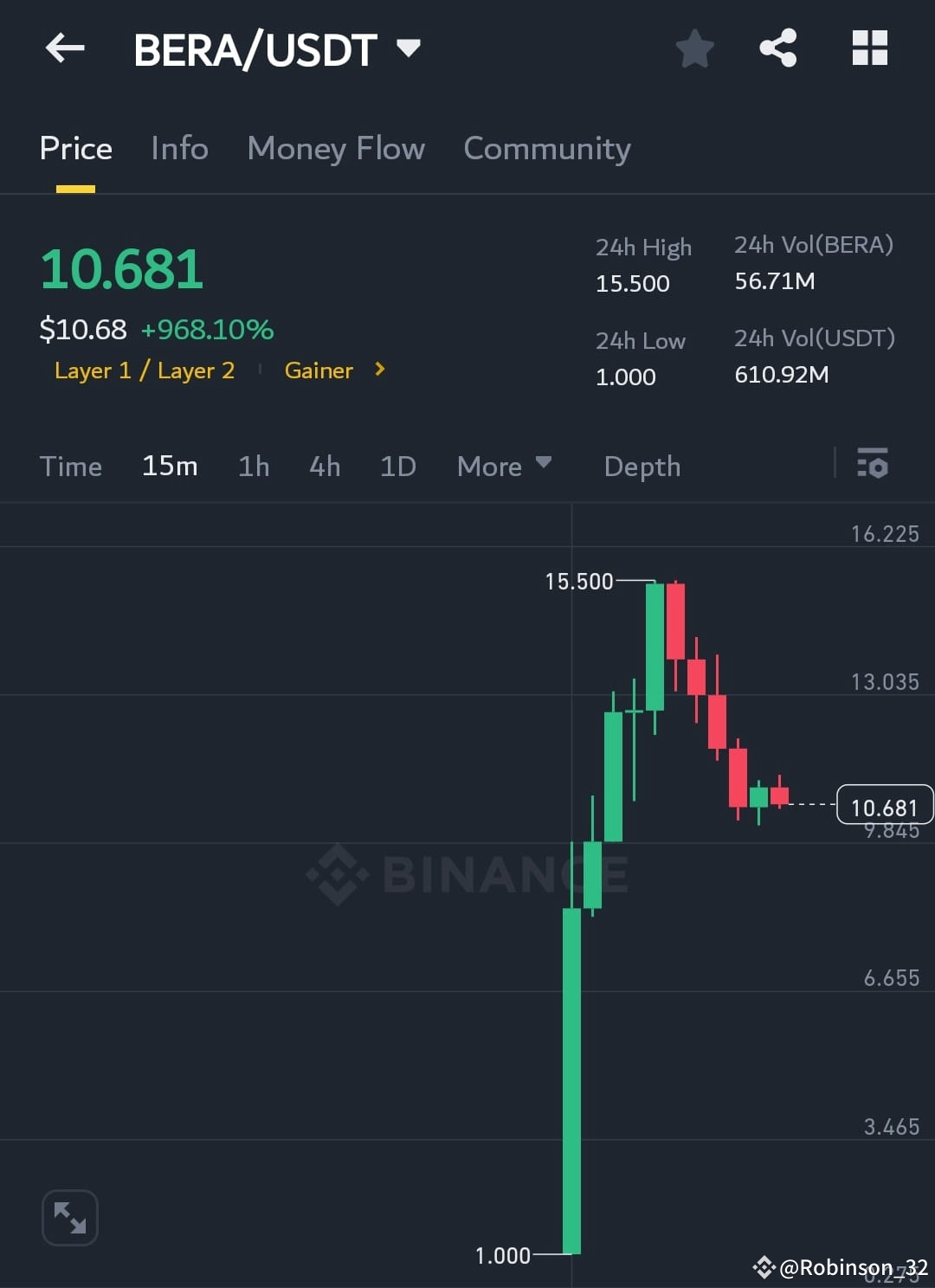
Task: Enable the 4h candlestick timeframe
Action: point(324,466)
